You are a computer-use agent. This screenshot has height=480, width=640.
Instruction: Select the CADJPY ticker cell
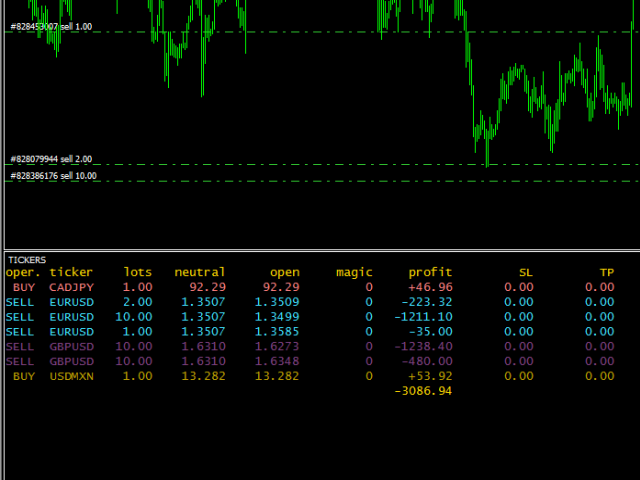tap(71, 287)
